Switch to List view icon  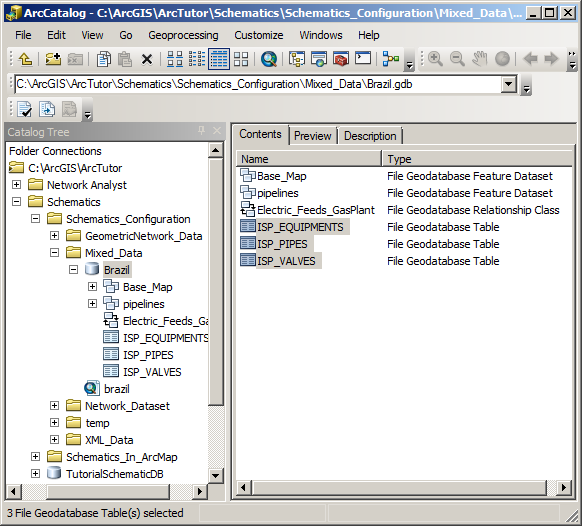coord(197,59)
